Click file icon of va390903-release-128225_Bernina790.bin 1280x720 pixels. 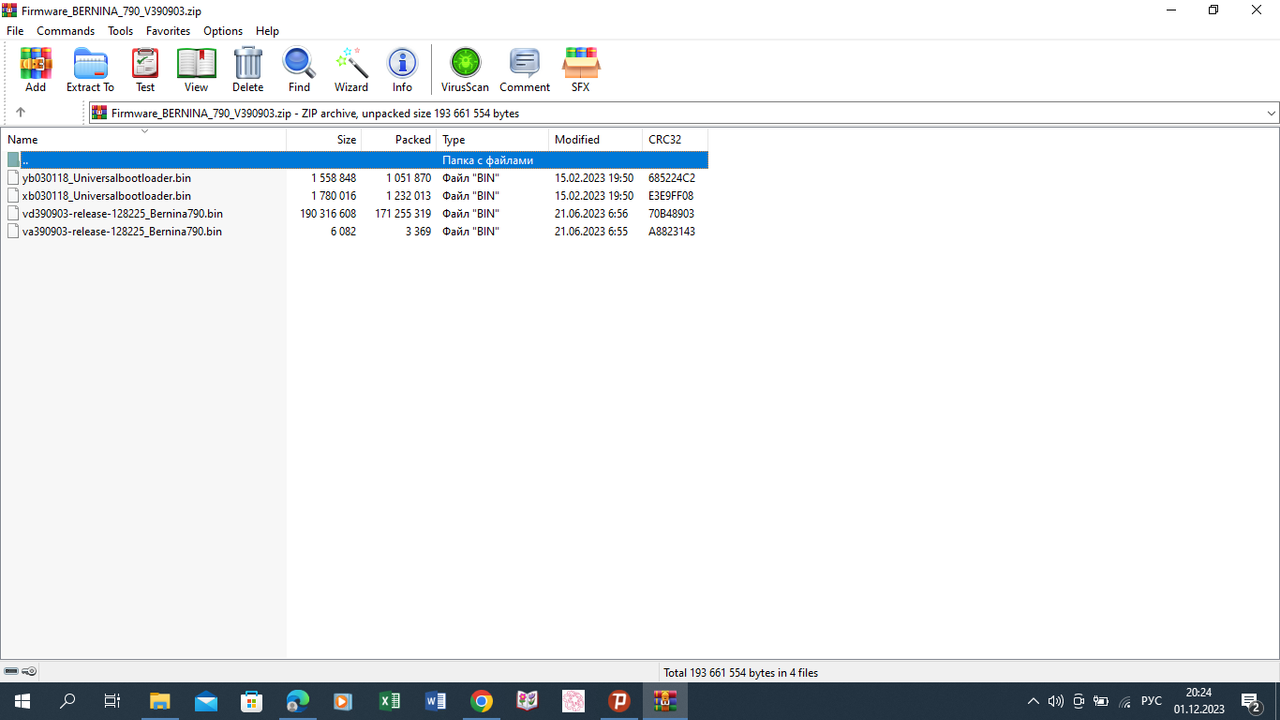point(13,232)
